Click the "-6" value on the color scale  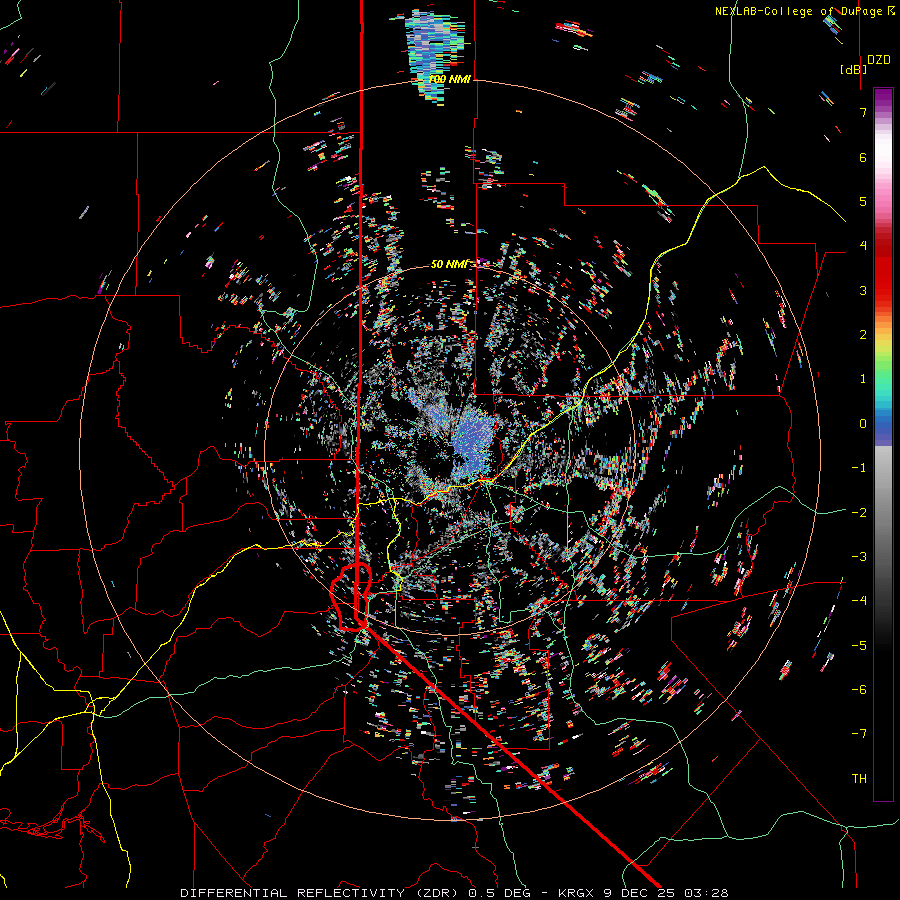click(859, 690)
